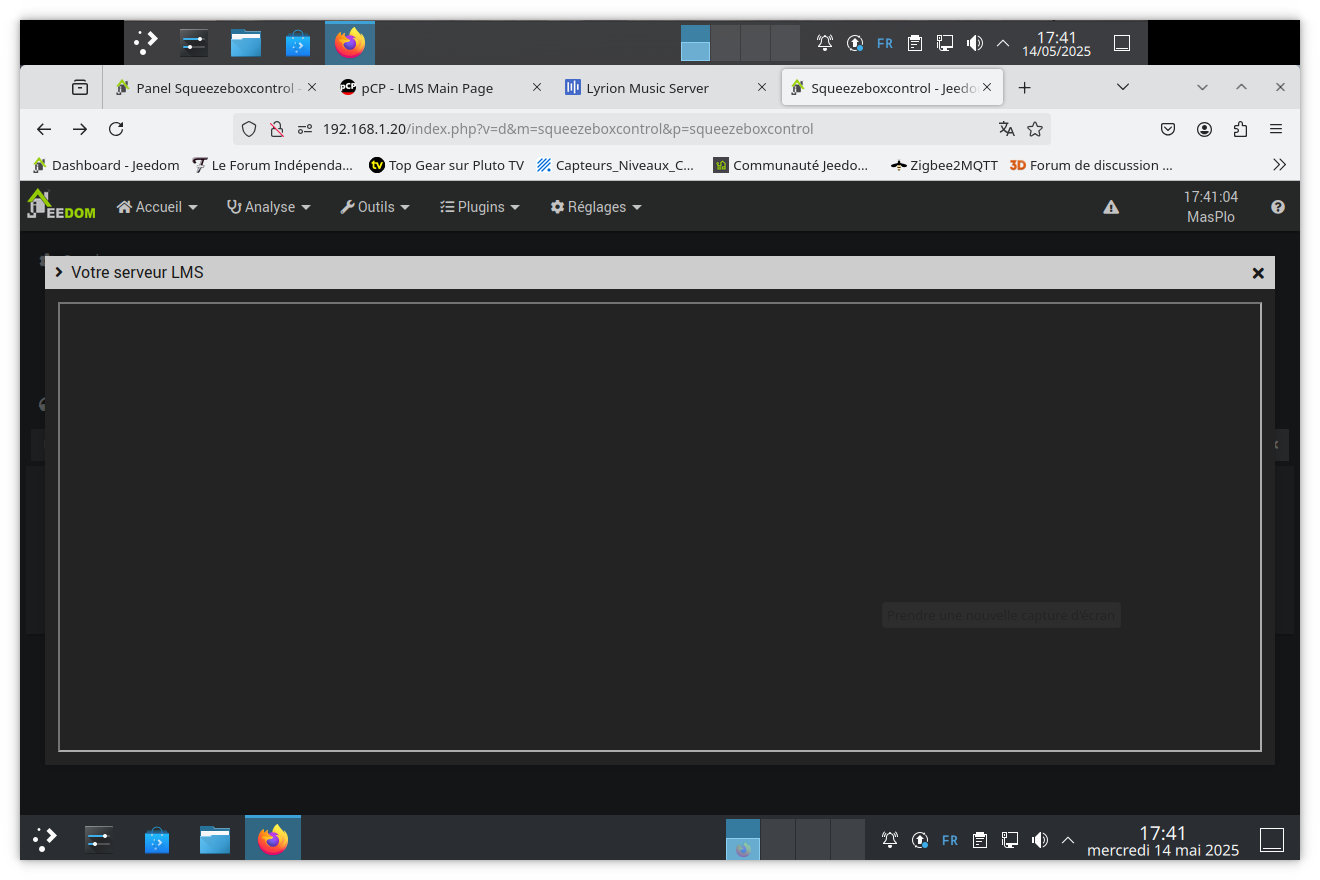Image resolution: width=1320 pixels, height=880 pixels.
Task: Open Le Forum Indépenda... bookmark
Action: pyautogui.click(x=272, y=165)
